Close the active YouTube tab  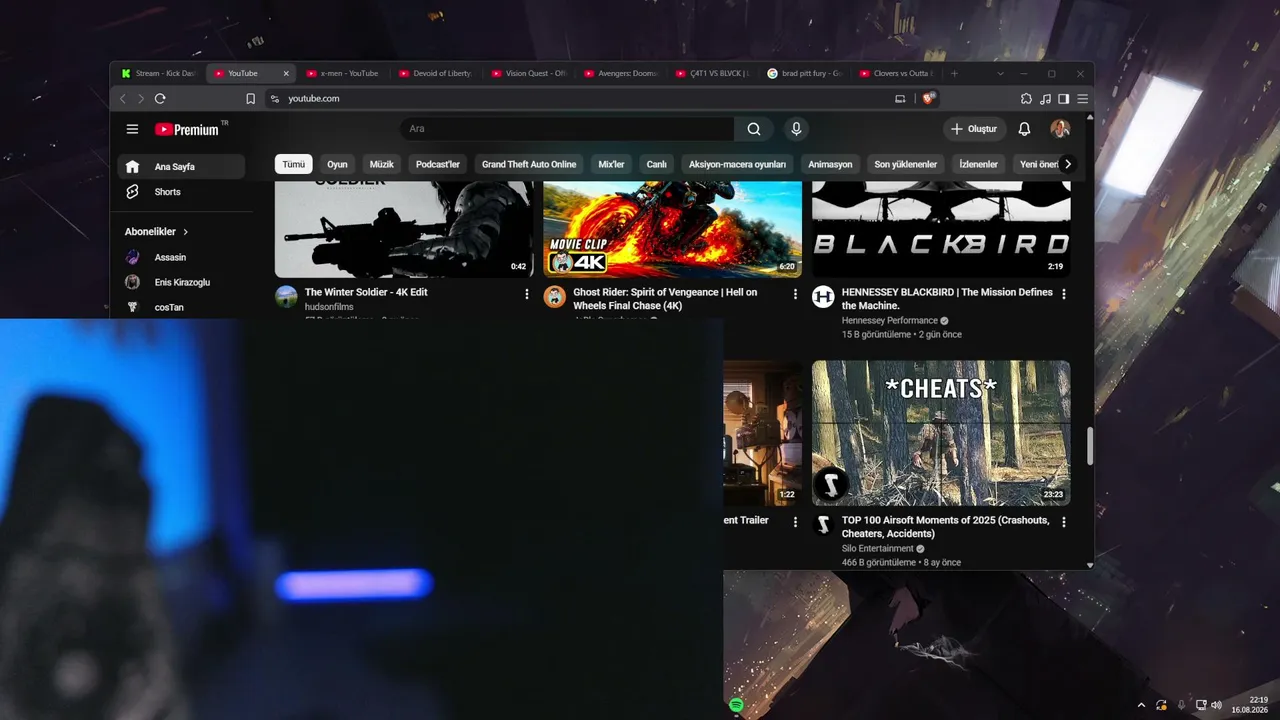pyautogui.click(x=286, y=74)
